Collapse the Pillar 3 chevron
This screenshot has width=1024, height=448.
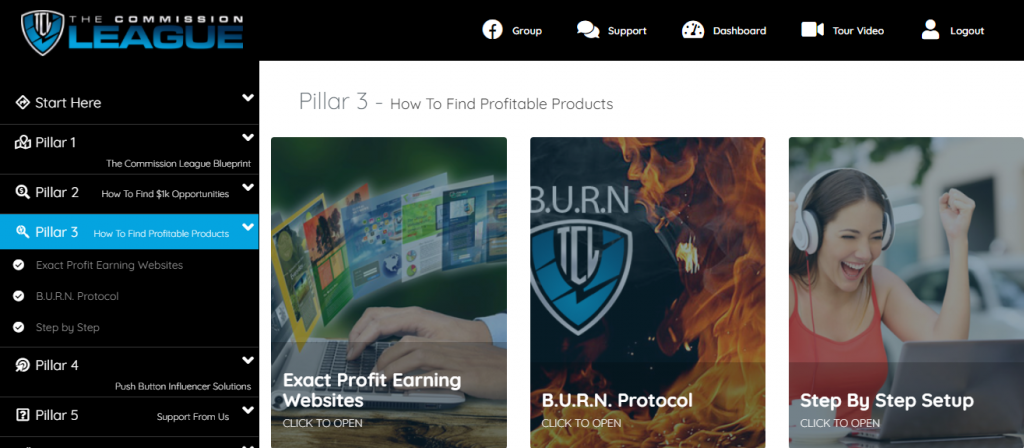point(248,227)
